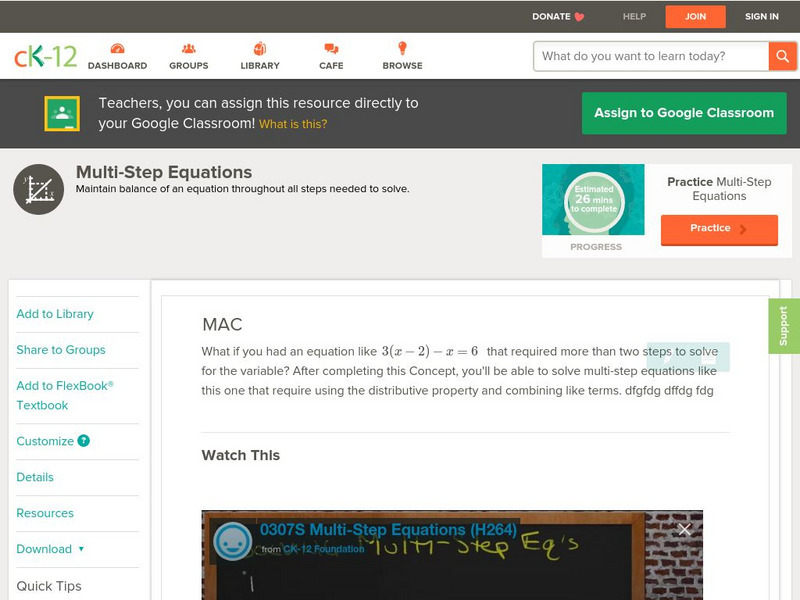
Task: Click the Multi-Step Equations graph icon
Action: coord(39,189)
